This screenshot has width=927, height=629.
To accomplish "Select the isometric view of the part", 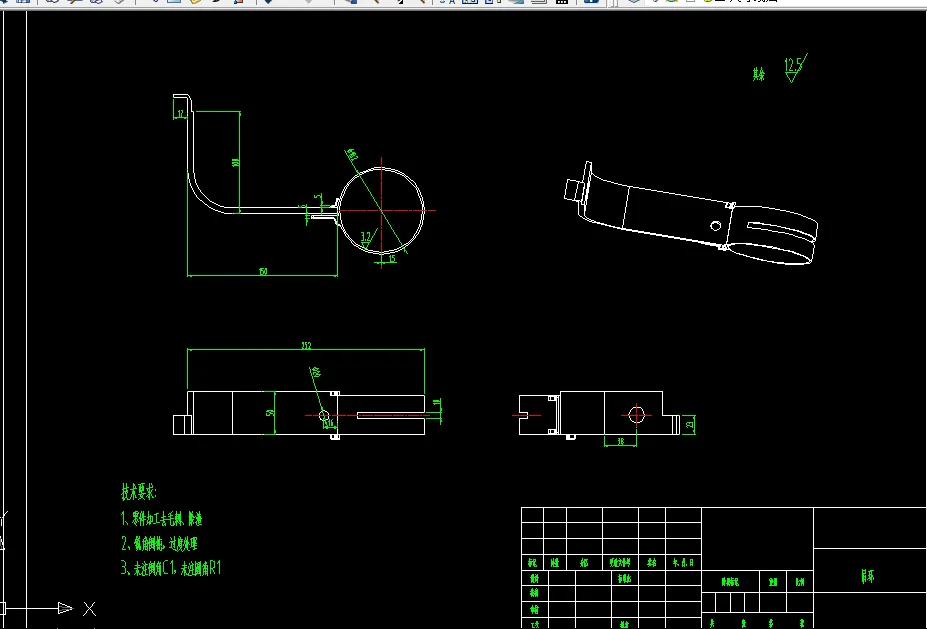I will 691,214.
